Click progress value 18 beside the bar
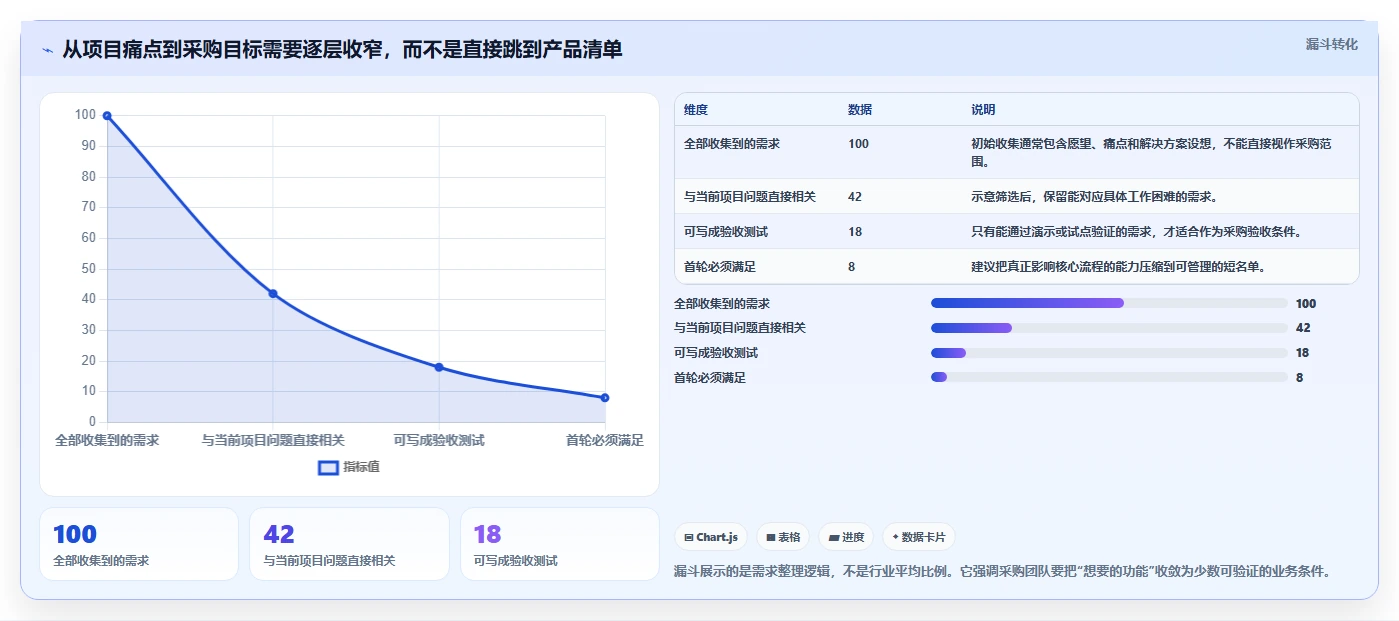The width and height of the screenshot is (1399, 621). coord(1302,353)
